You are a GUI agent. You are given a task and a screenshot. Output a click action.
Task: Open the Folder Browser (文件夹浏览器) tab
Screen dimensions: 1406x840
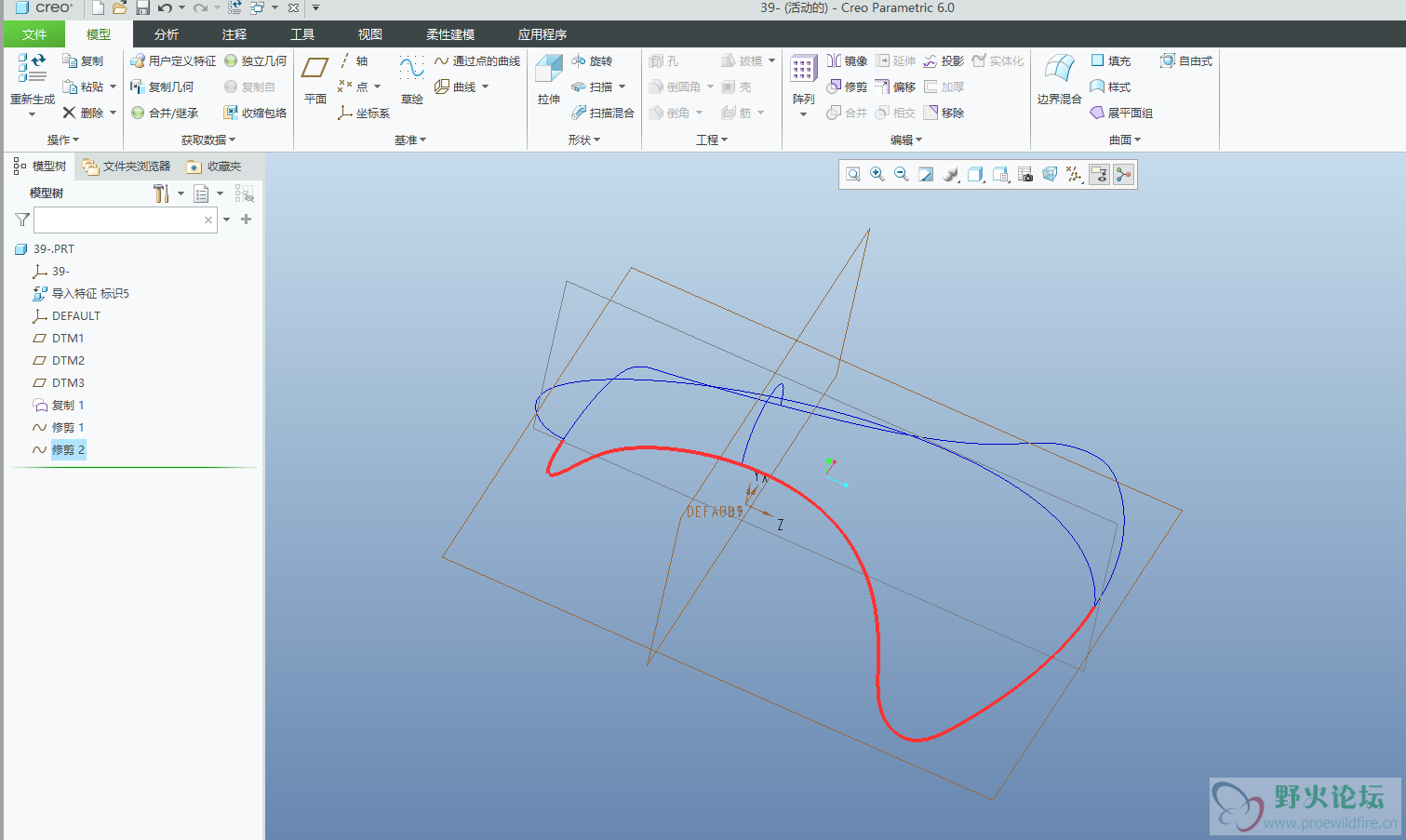(x=127, y=167)
